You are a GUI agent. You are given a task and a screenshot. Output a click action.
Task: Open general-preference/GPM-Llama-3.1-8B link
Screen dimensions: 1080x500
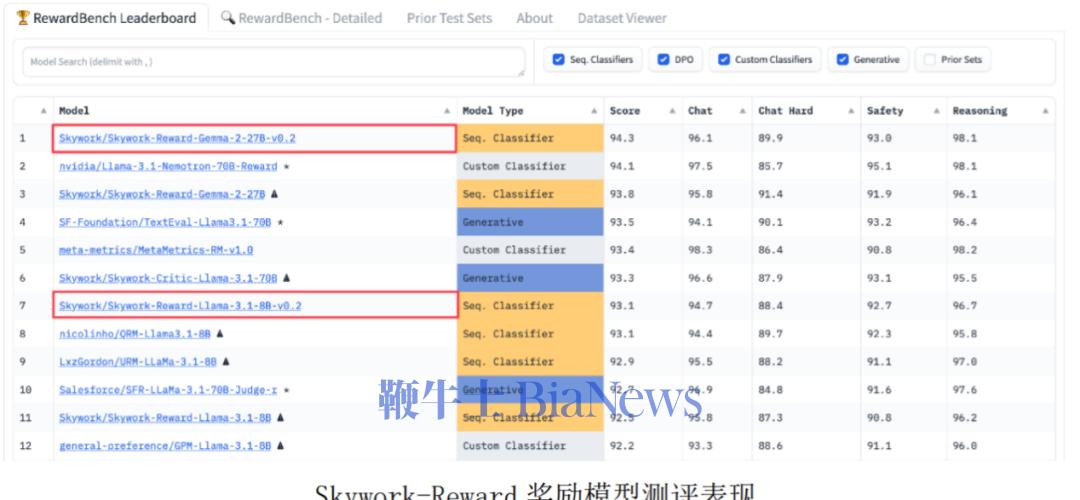pyautogui.click(x=165, y=446)
